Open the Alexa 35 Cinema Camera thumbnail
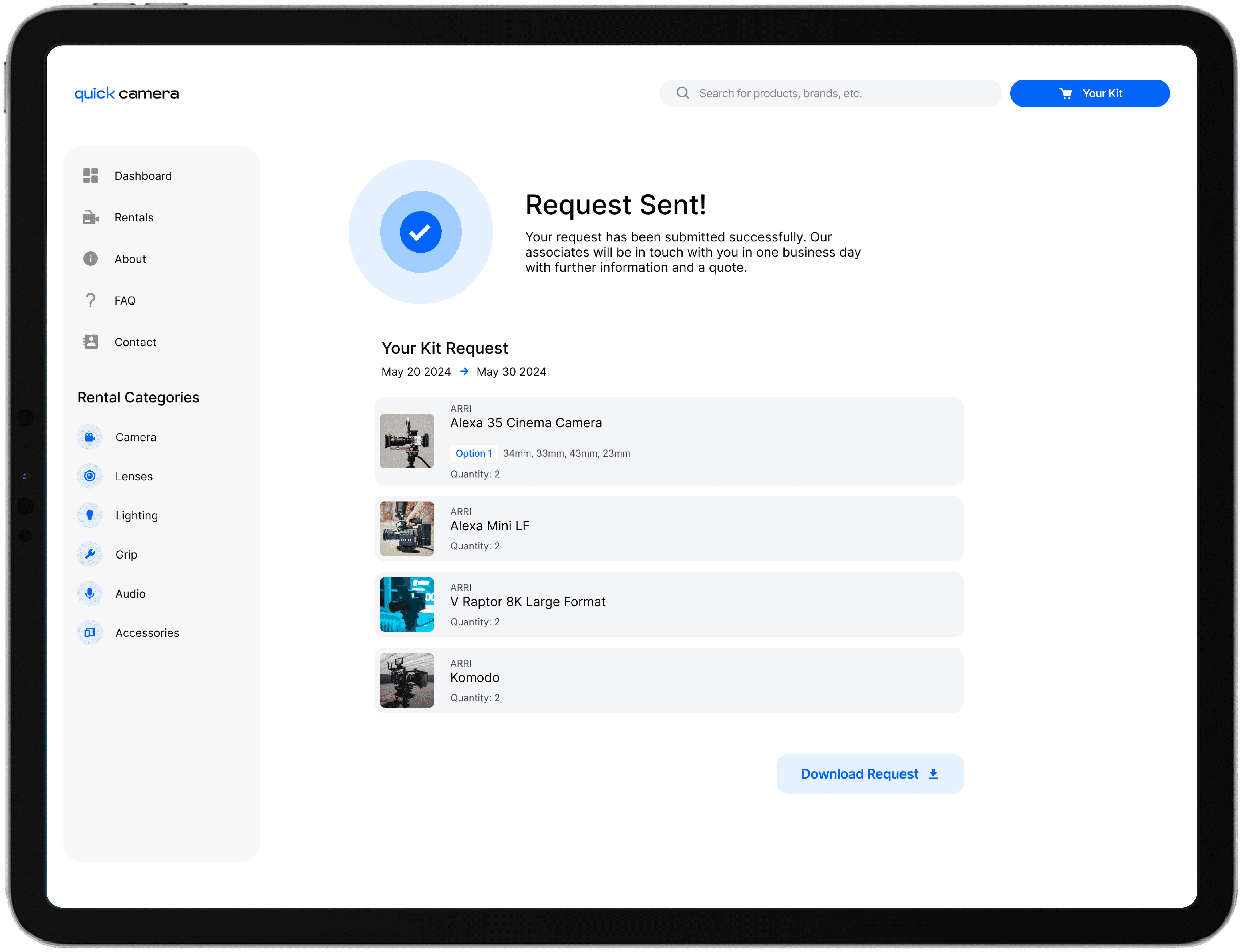Image resolution: width=1240 pixels, height=952 pixels. pos(407,441)
